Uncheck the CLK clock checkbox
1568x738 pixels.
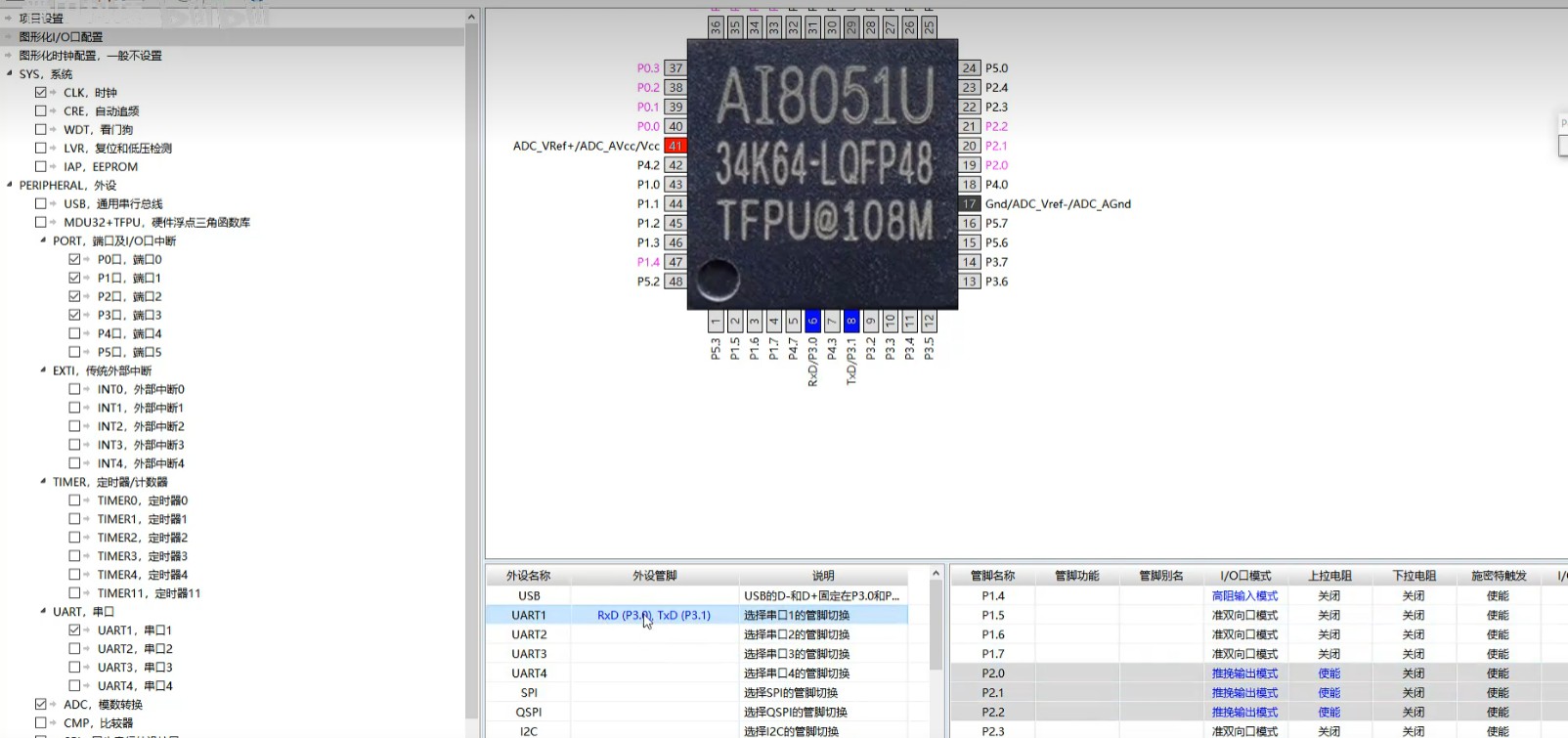pyautogui.click(x=41, y=92)
